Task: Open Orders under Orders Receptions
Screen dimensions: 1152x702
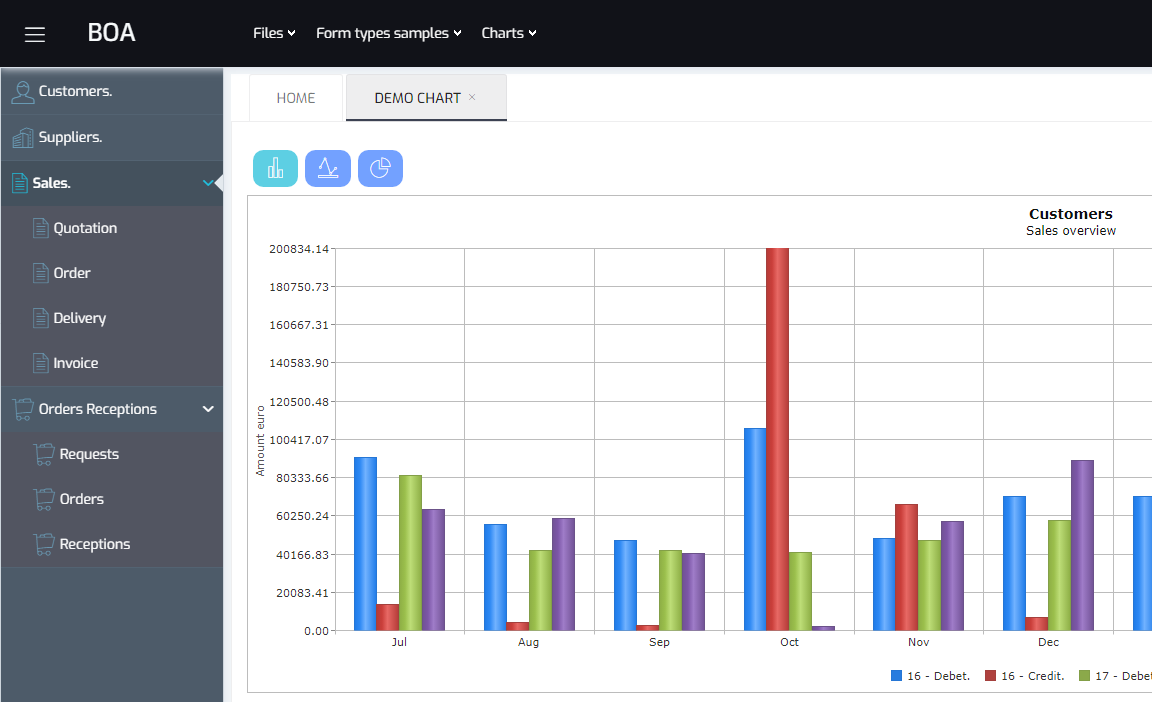Action: click(x=112, y=499)
